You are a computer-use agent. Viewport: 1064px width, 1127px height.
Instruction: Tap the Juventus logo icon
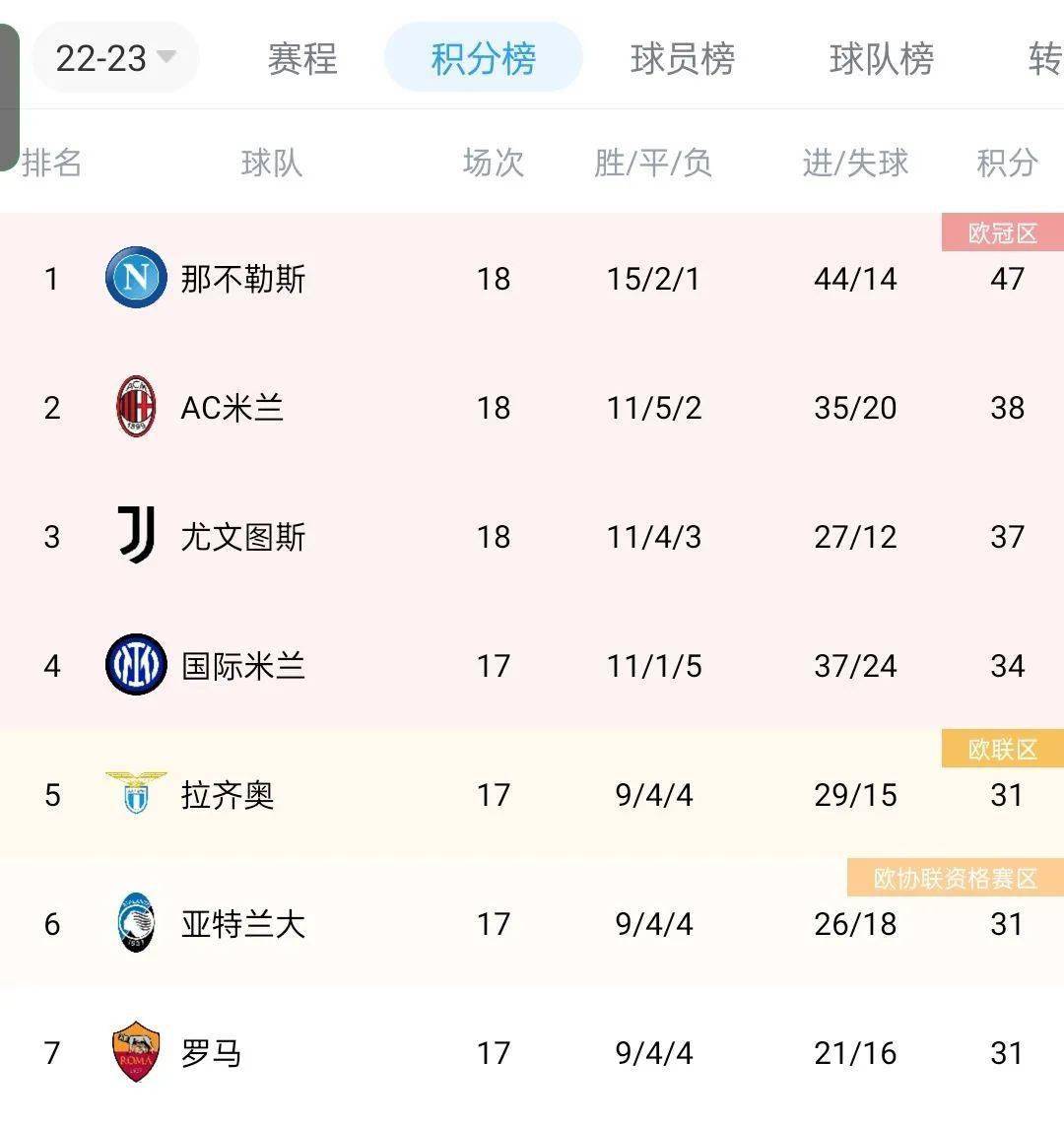[x=136, y=536]
